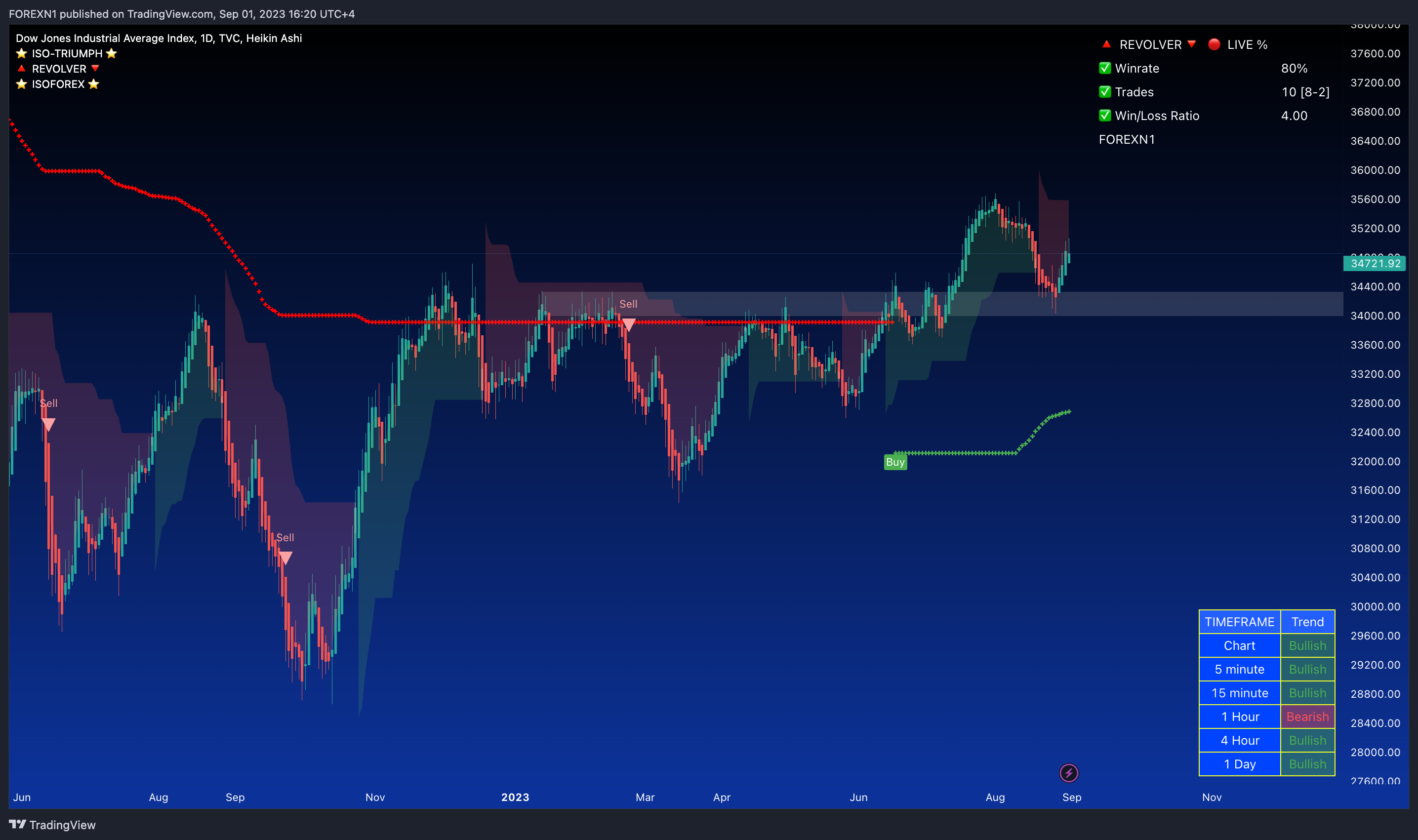Click the 30000.00 price axis label
Screen dimensions: 1418x840
pos(1375,606)
